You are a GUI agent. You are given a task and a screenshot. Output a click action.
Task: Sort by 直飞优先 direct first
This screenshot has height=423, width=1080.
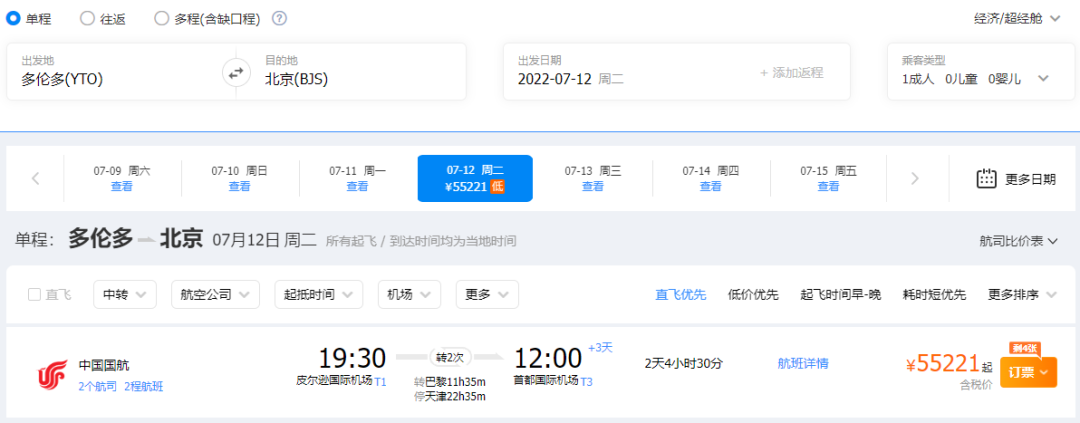click(681, 295)
